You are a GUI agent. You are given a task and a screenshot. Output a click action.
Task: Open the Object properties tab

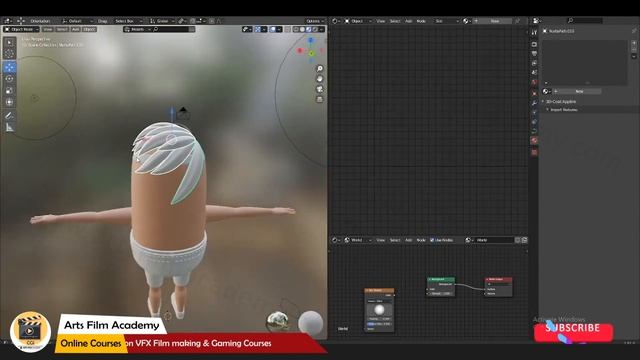[534, 93]
